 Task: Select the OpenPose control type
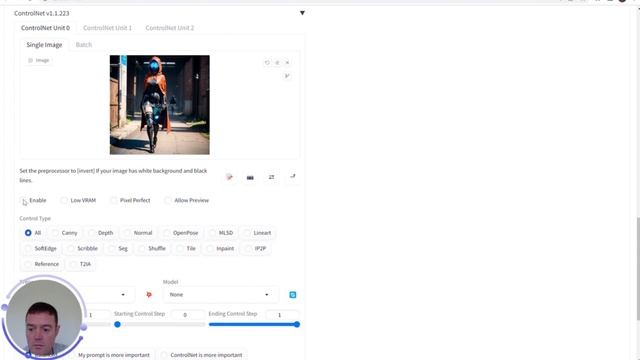click(181, 233)
